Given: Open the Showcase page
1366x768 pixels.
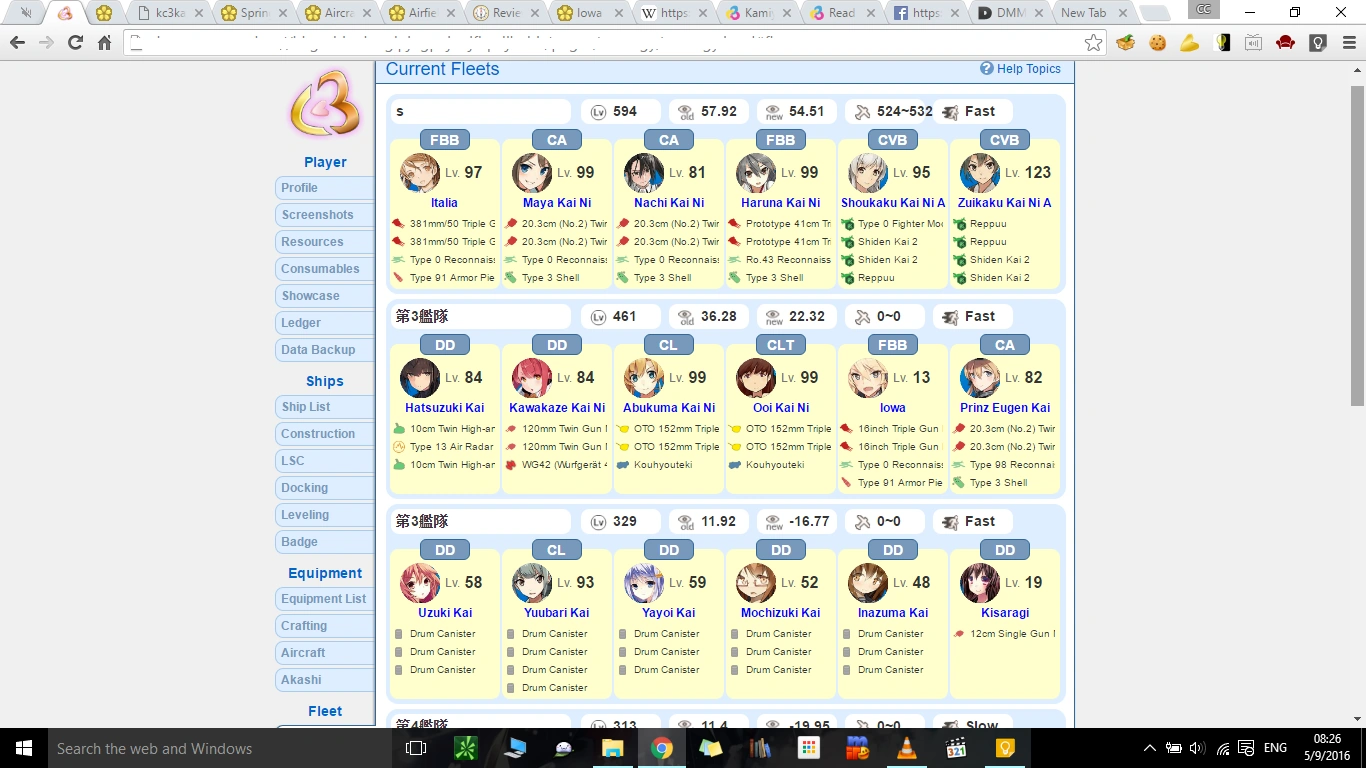Looking at the screenshot, I should (325, 296).
